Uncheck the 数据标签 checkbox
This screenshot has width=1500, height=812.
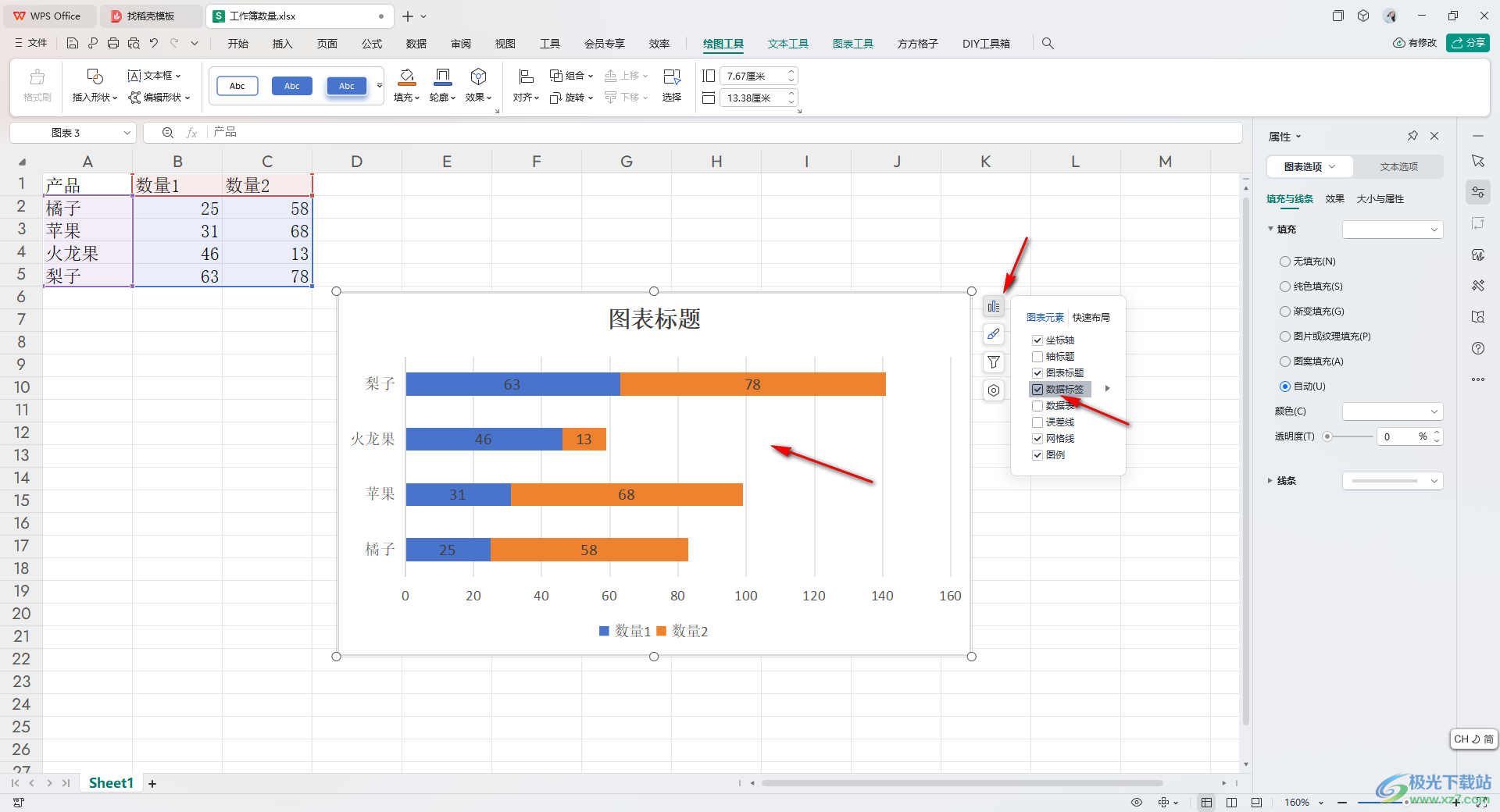tap(1037, 390)
